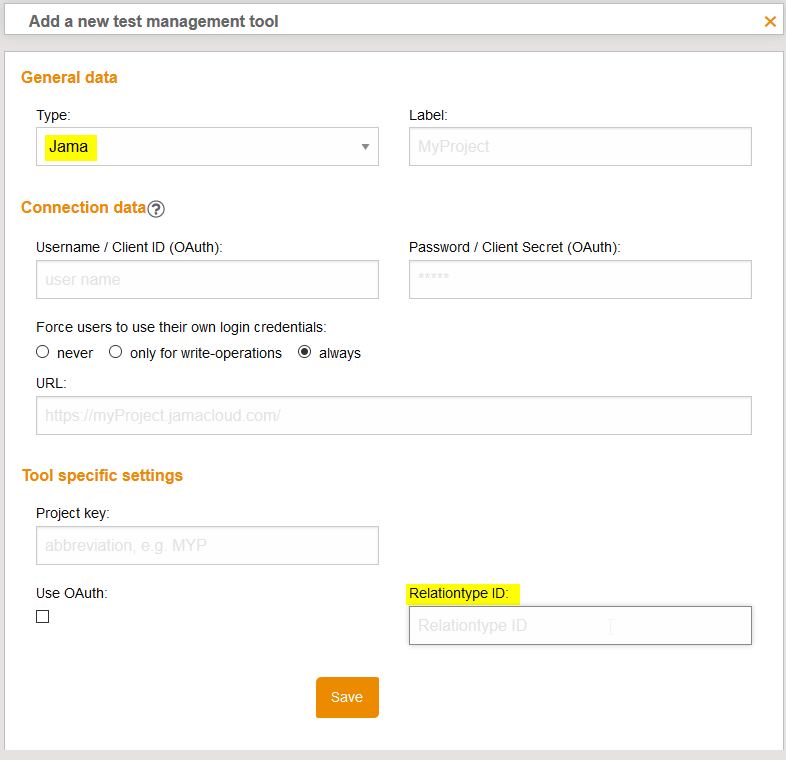786x760 pixels.
Task: Focus the Username / Client ID field
Action: (x=207, y=280)
